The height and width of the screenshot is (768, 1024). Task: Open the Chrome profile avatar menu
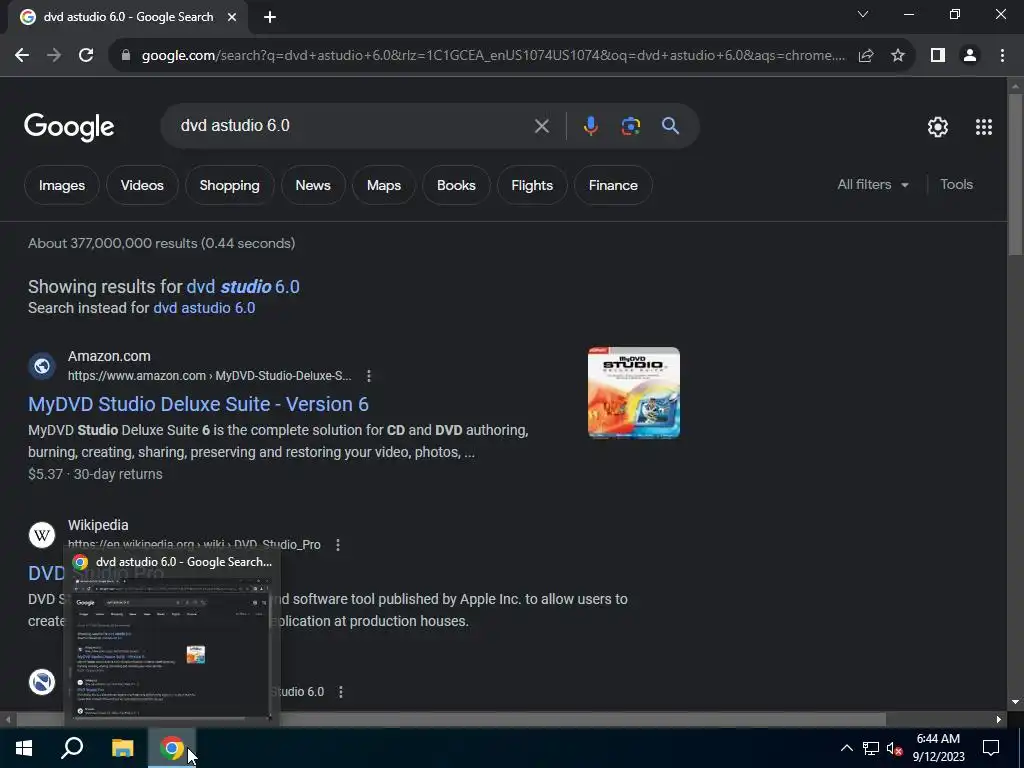[x=970, y=56]
